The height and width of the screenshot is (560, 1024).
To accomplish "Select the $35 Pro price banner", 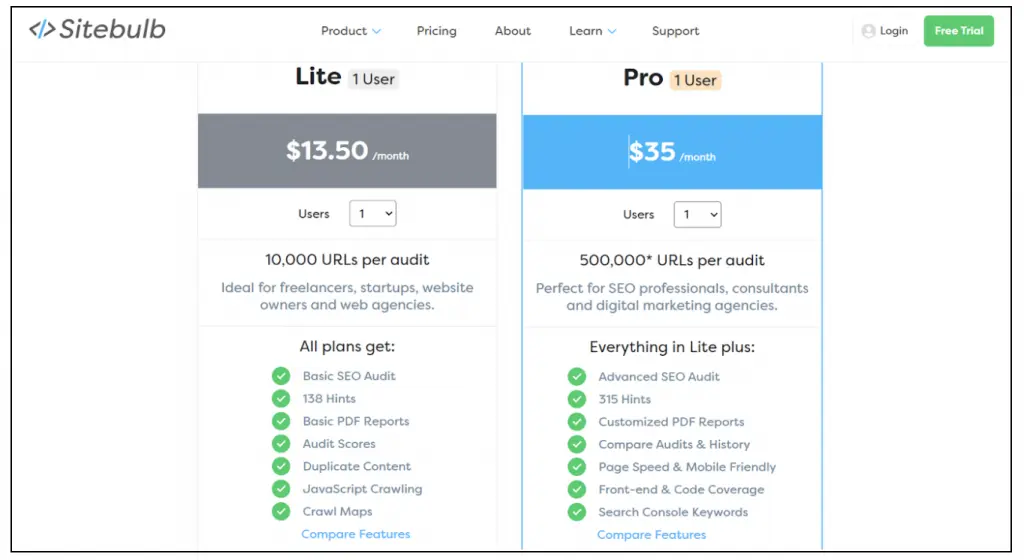I will point(672,152).
